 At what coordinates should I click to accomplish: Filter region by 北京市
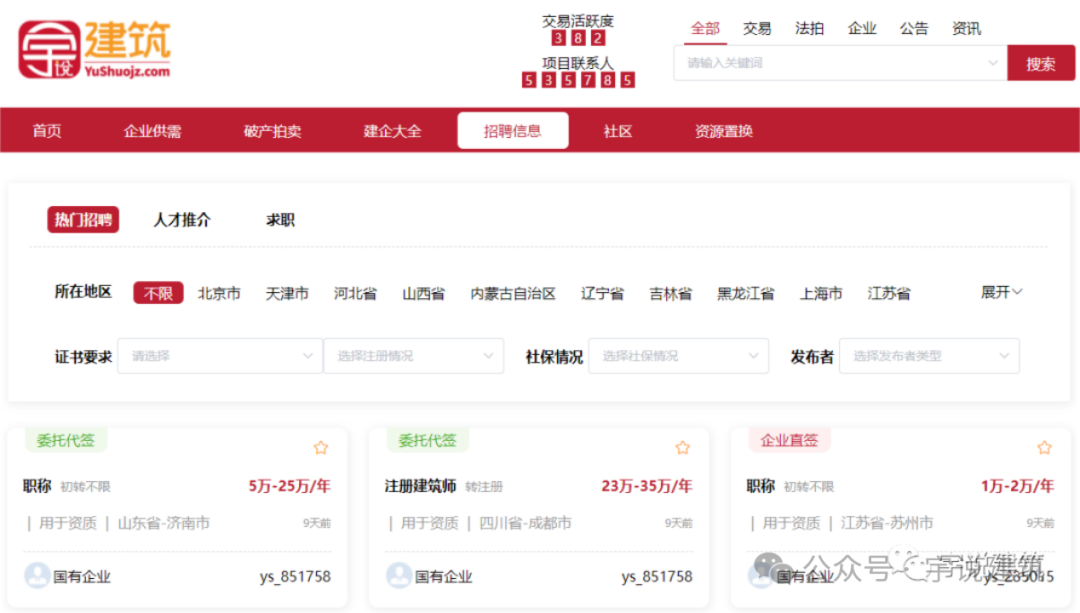click(x=219, y=293)
